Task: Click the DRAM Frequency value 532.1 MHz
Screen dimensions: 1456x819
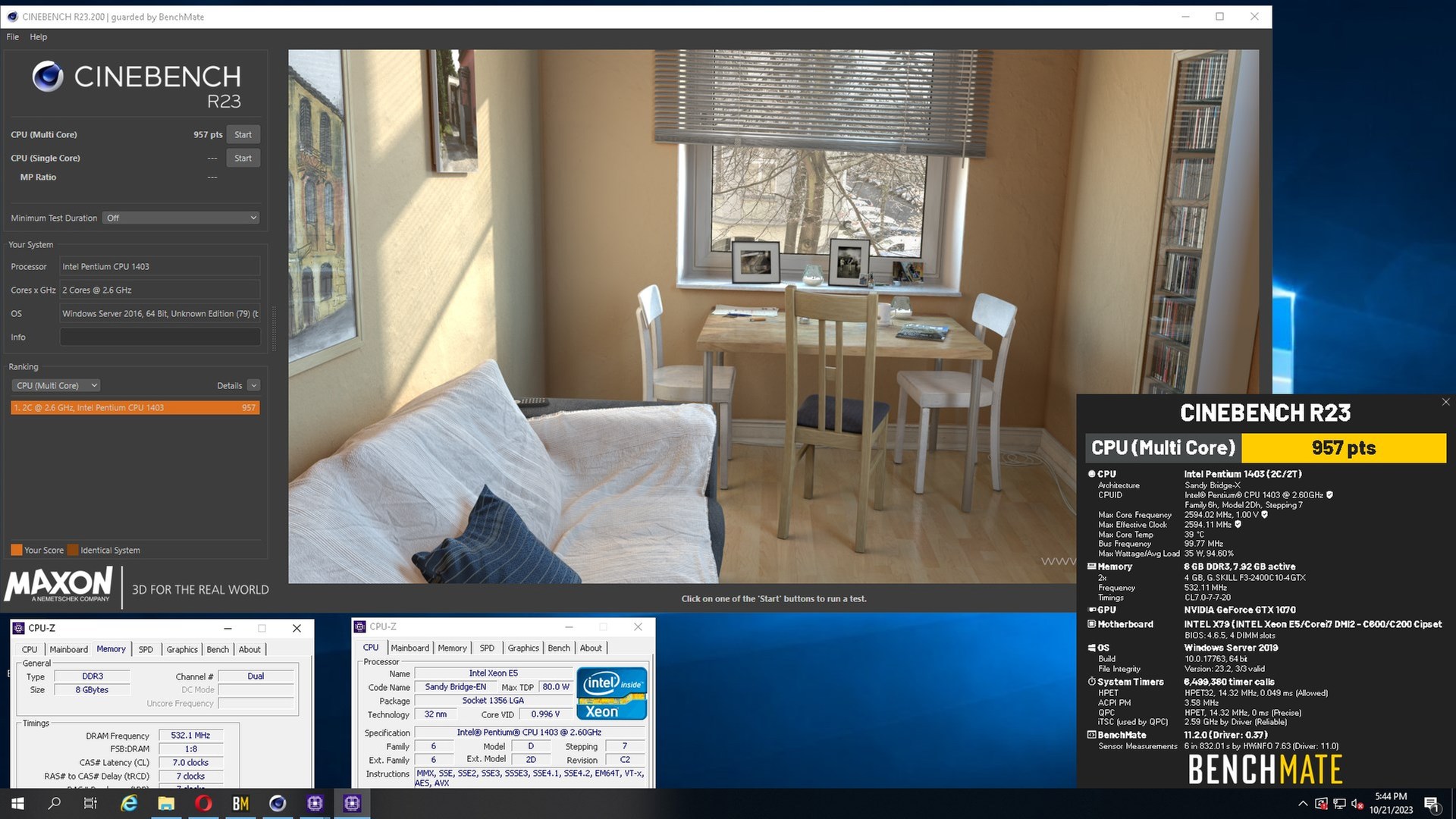Action: tap(191, 735)
